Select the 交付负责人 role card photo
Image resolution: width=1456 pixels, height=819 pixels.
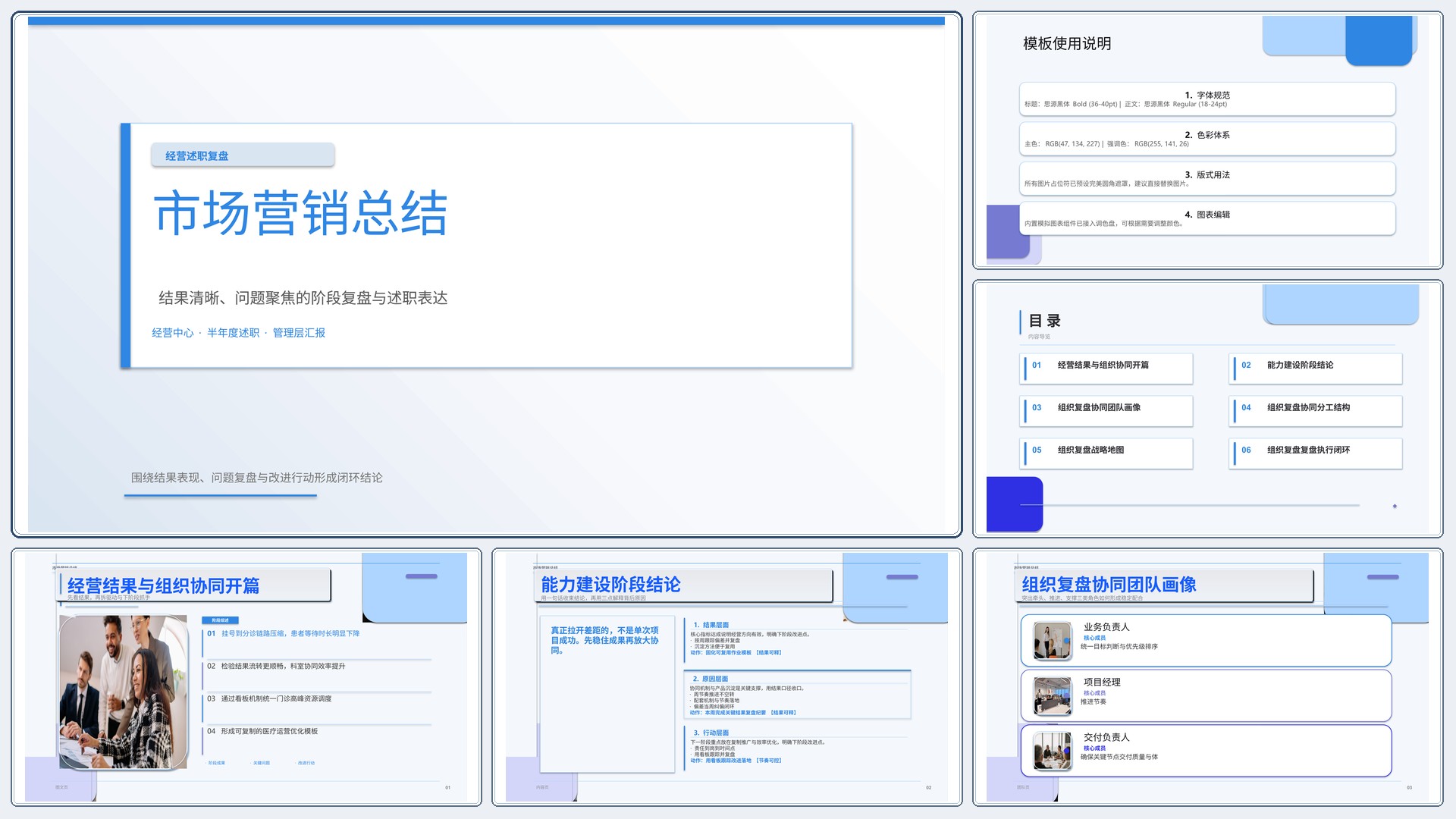(1053, 751)
